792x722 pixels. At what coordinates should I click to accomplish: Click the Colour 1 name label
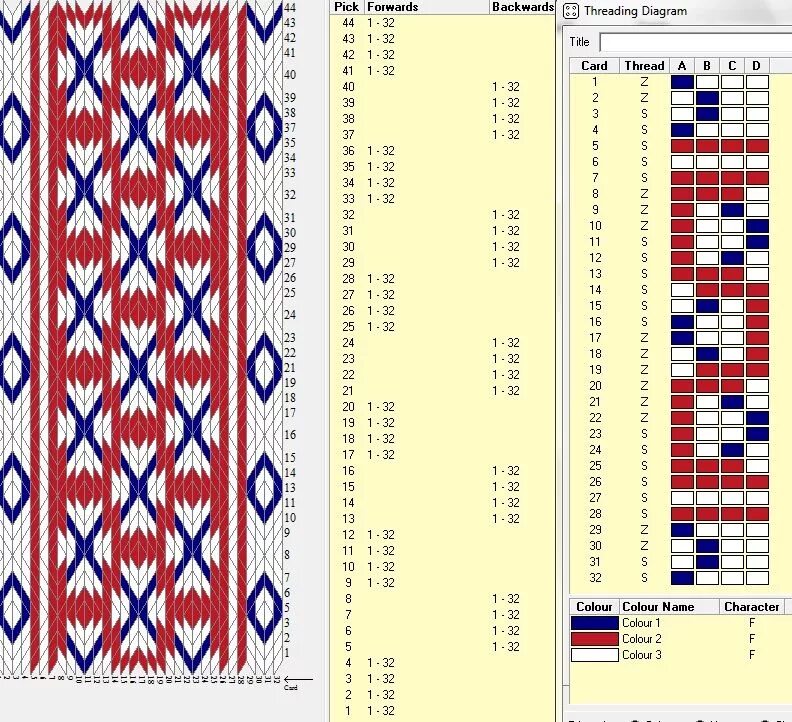[641, 623]
